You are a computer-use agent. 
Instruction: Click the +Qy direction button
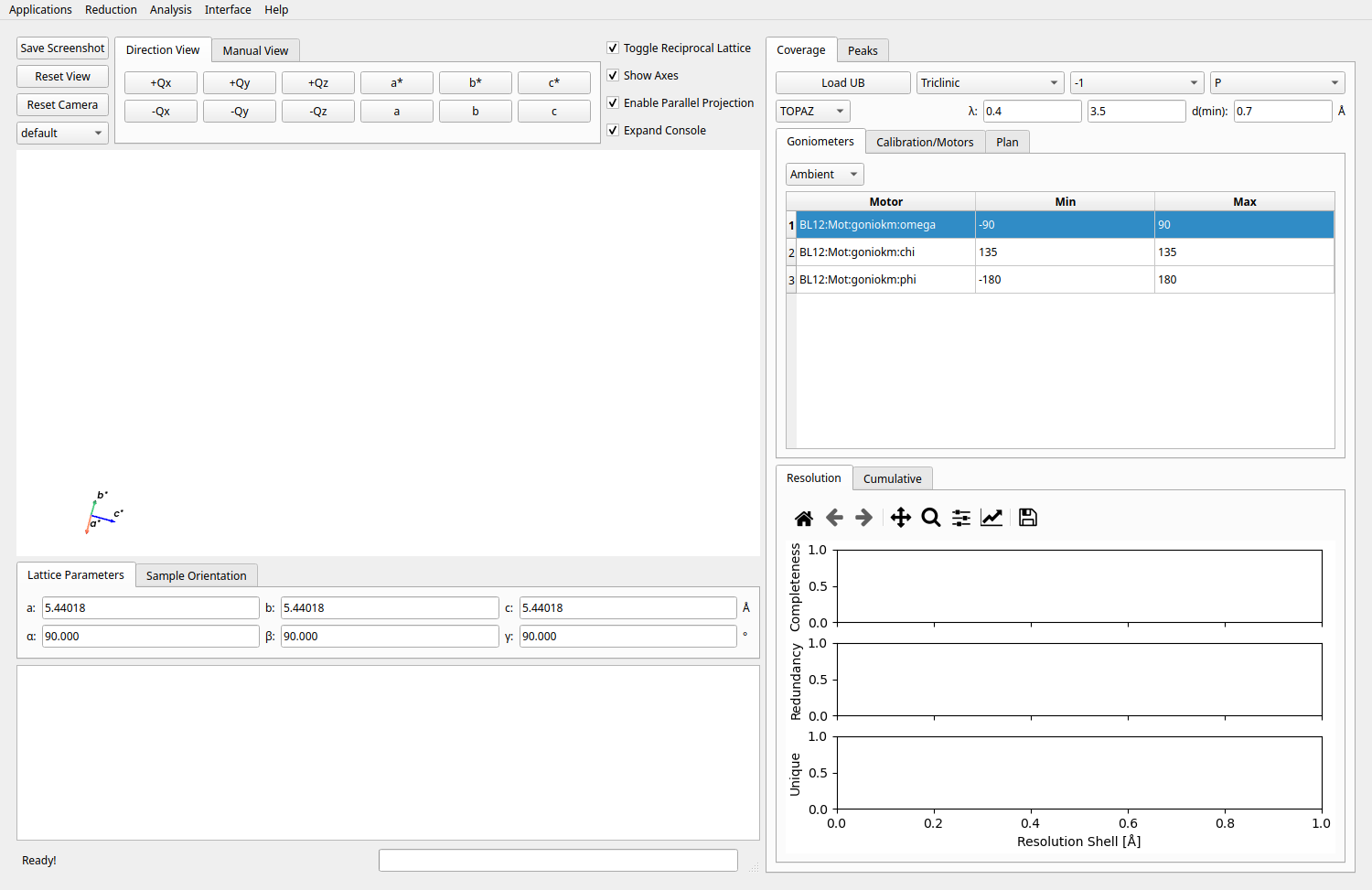[x=240, y=83]
